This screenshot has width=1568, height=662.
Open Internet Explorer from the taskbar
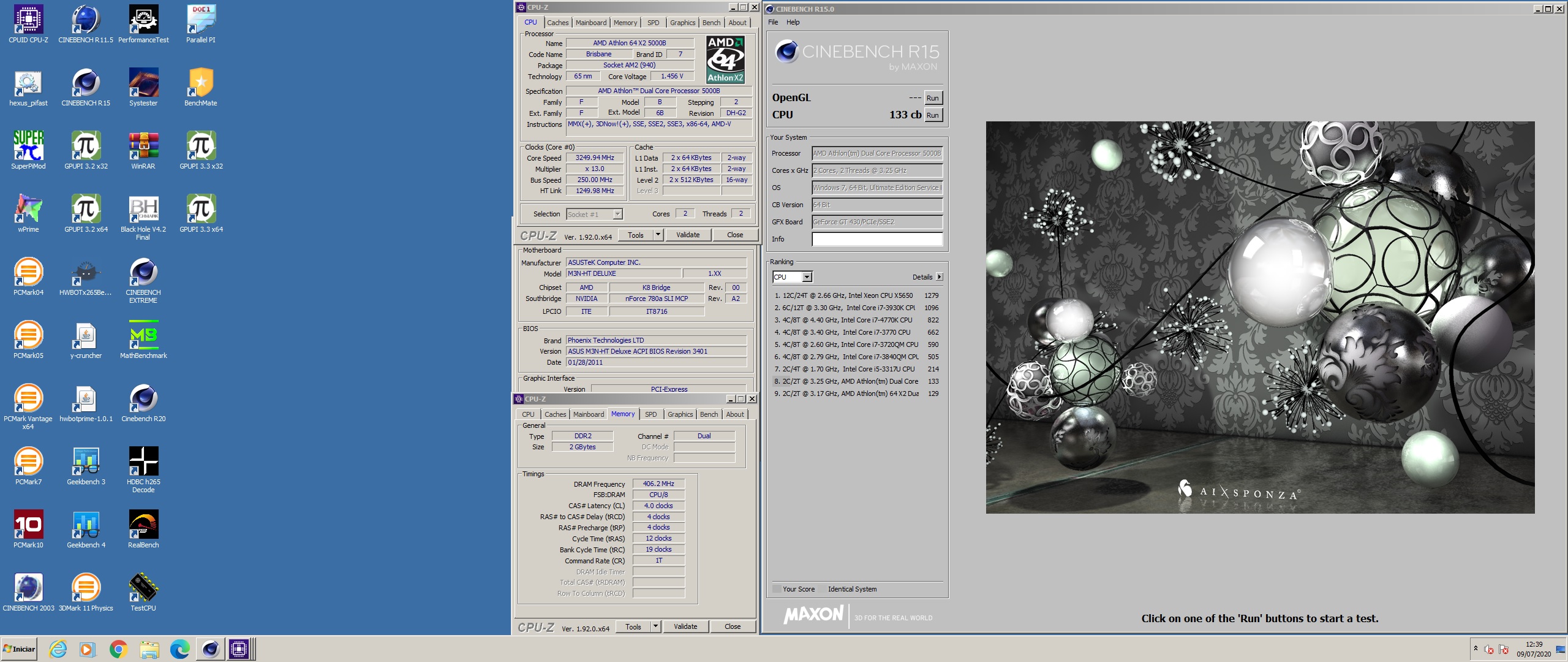click(58, 649)
